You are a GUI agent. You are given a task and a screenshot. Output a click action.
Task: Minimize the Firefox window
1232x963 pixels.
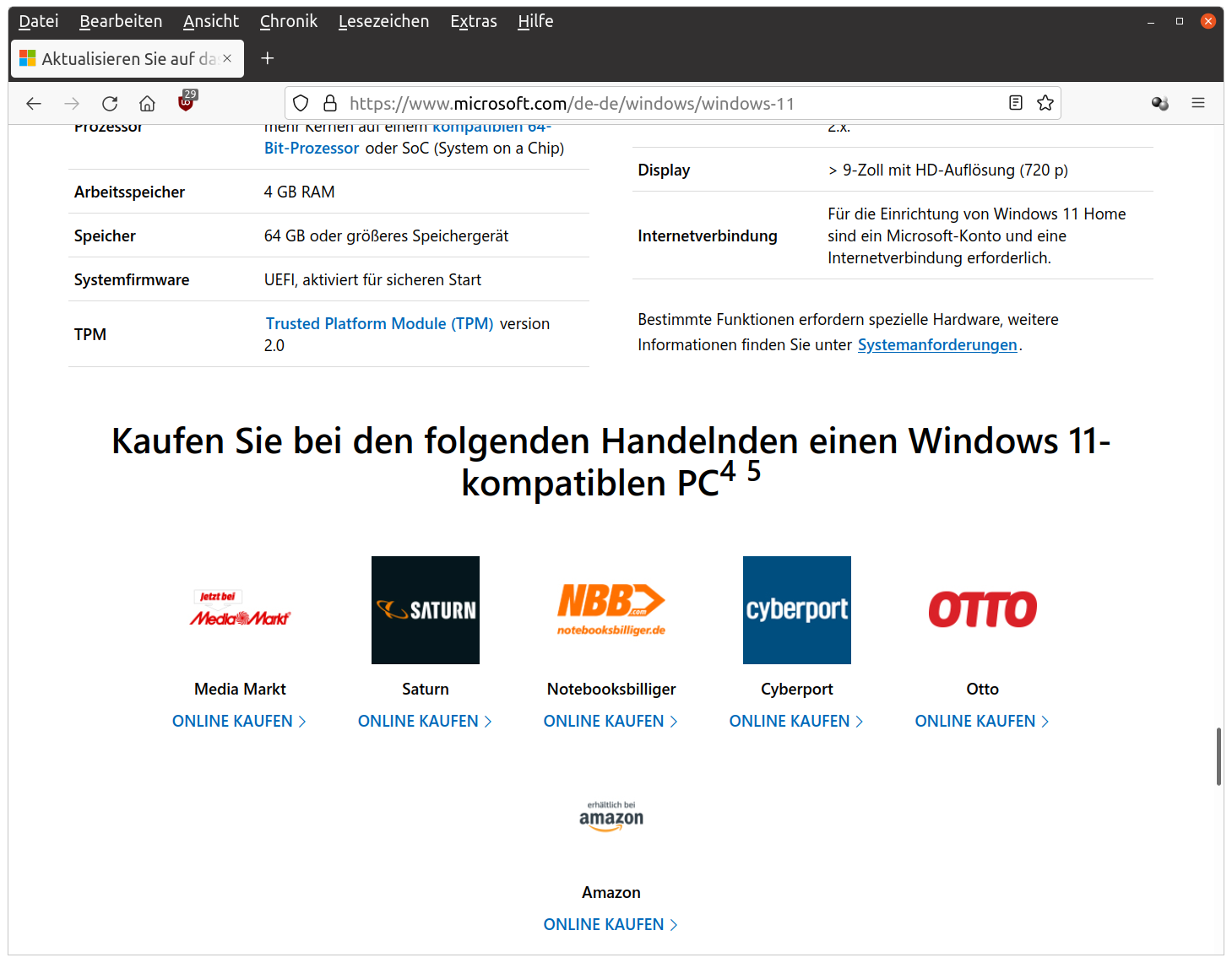tap(1151, 21)
